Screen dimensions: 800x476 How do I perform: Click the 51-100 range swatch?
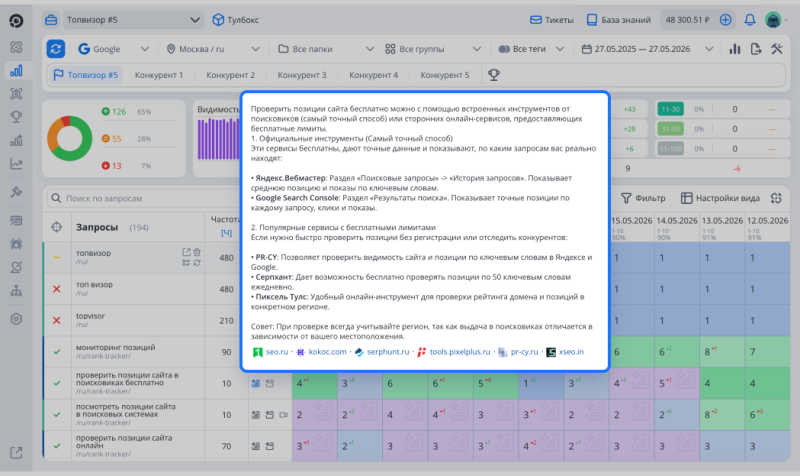coord(670,149)
